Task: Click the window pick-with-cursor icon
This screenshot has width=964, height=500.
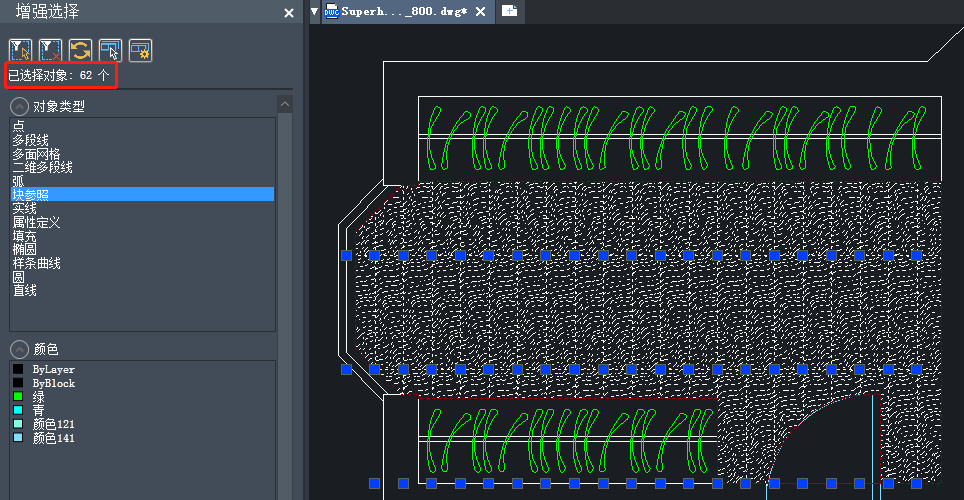Action: click(x=110, y=50)
